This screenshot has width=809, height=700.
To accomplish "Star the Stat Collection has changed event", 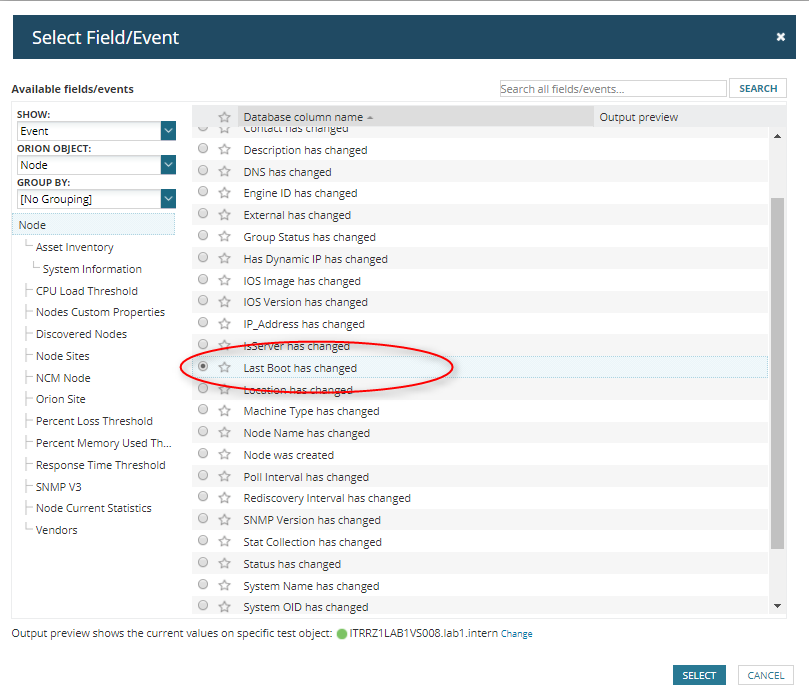I will pyautogui.click(x=224, y=542).
